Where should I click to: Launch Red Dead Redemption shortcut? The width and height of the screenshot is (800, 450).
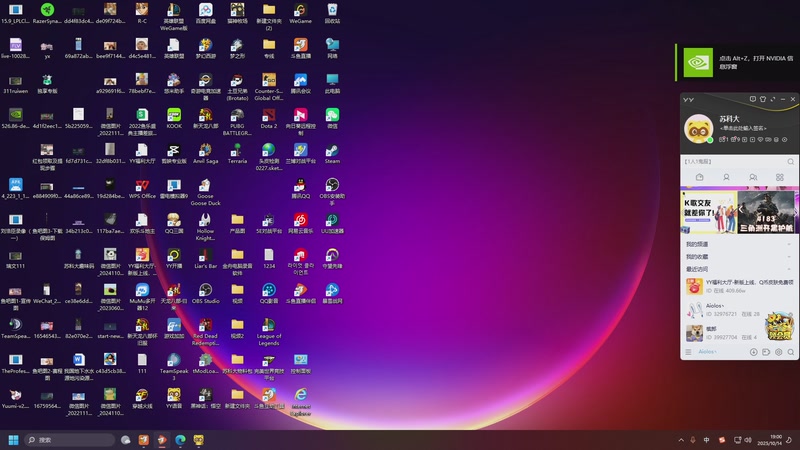pos(206,332)
